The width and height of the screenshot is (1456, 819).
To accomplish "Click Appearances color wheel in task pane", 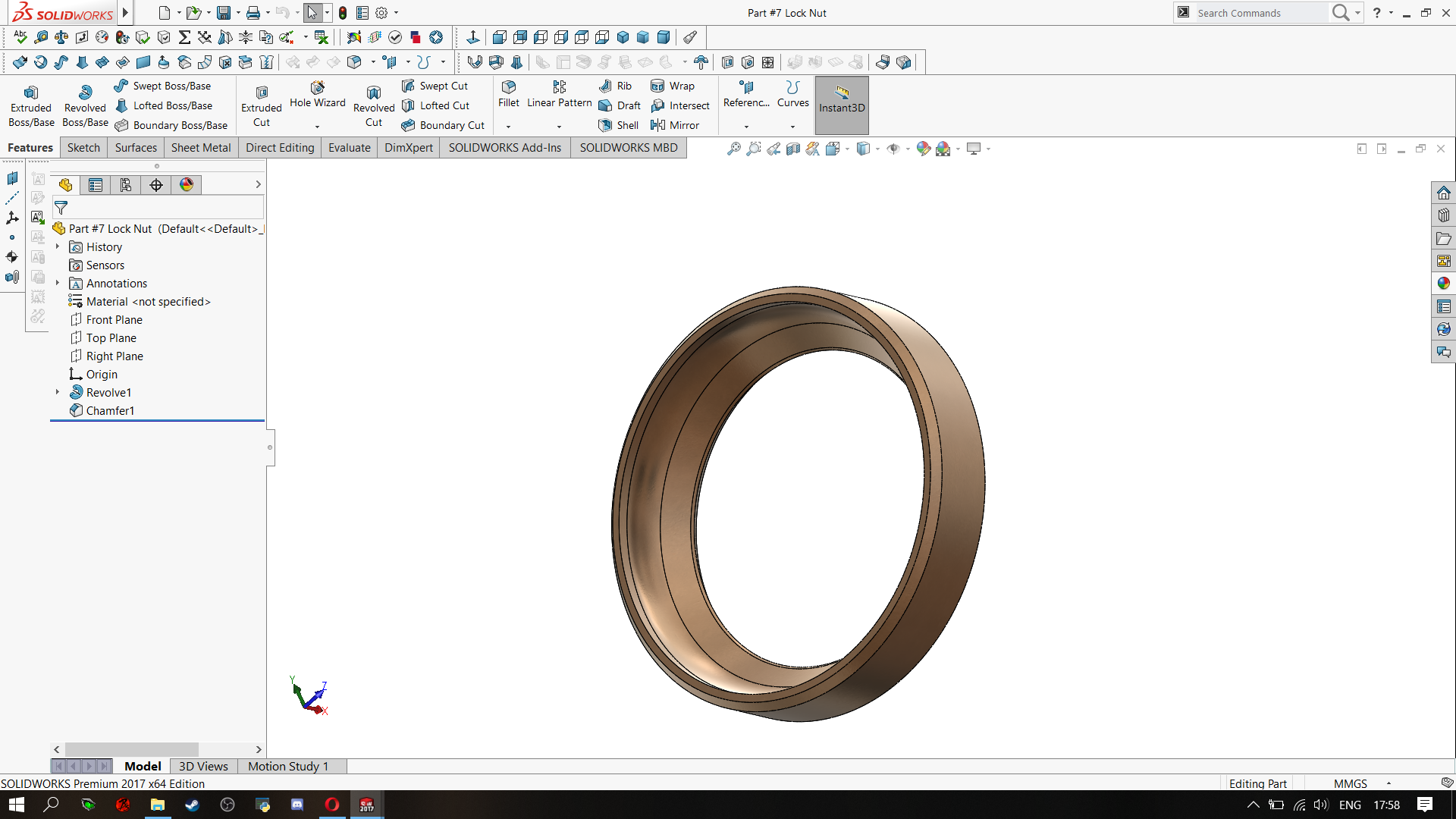I will tap(1443, 284).
